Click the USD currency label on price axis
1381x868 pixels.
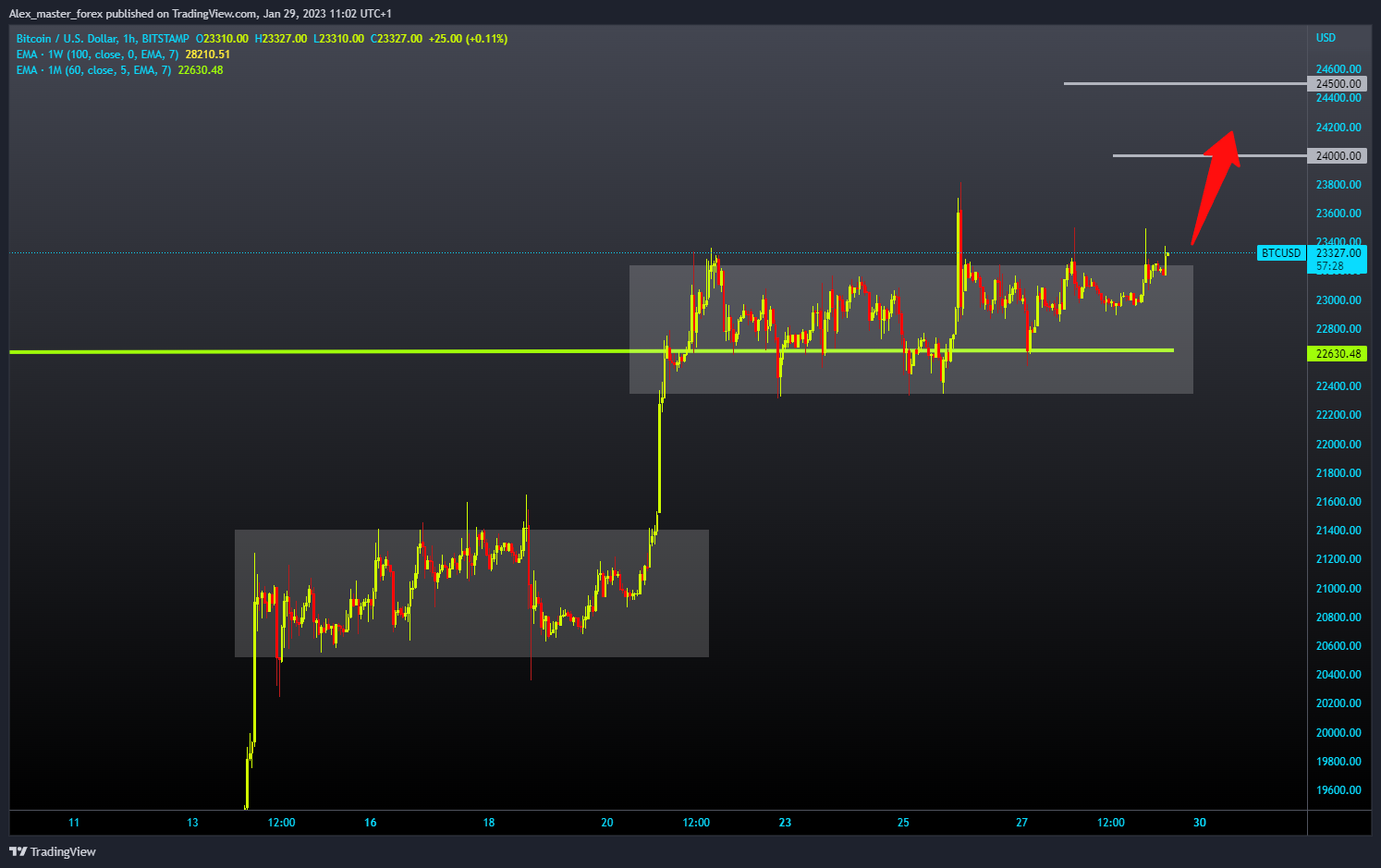point(1326,38)
